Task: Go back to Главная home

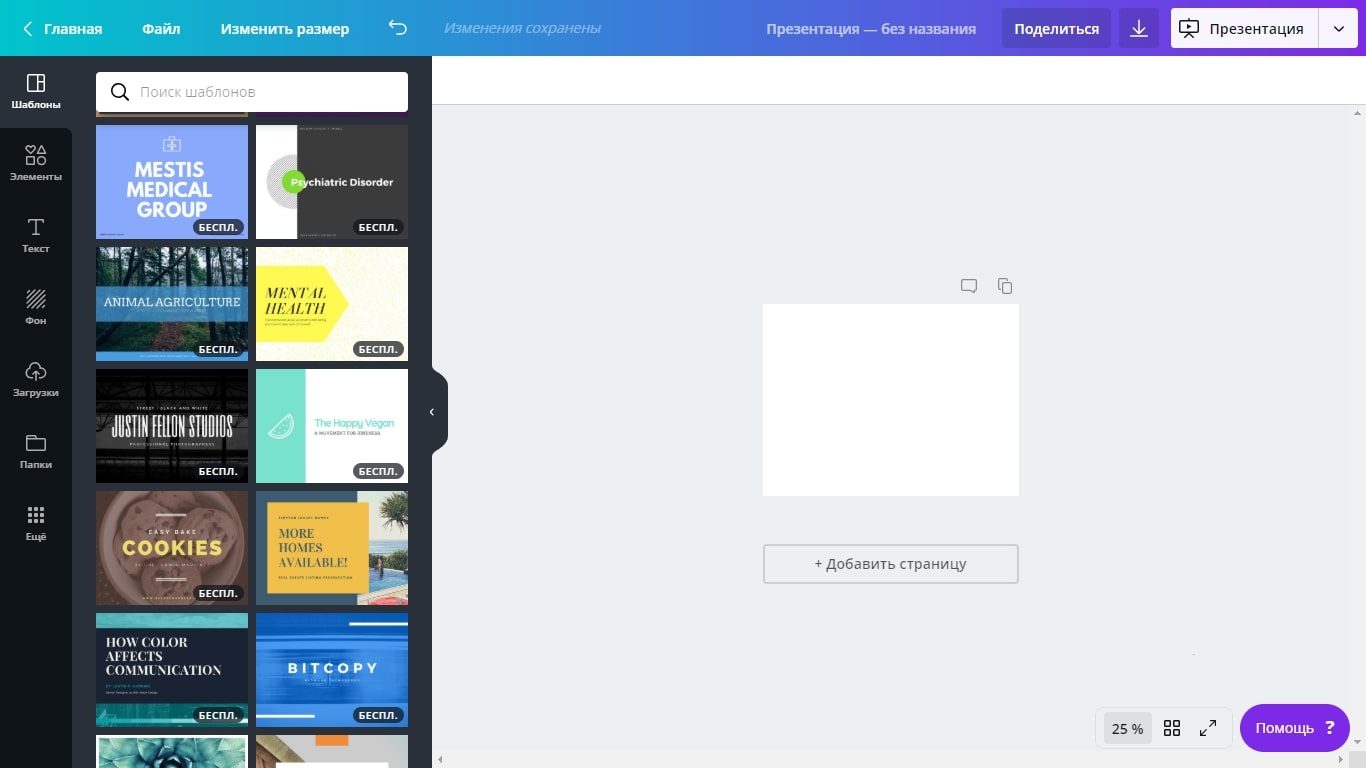Action: point(63,28)
